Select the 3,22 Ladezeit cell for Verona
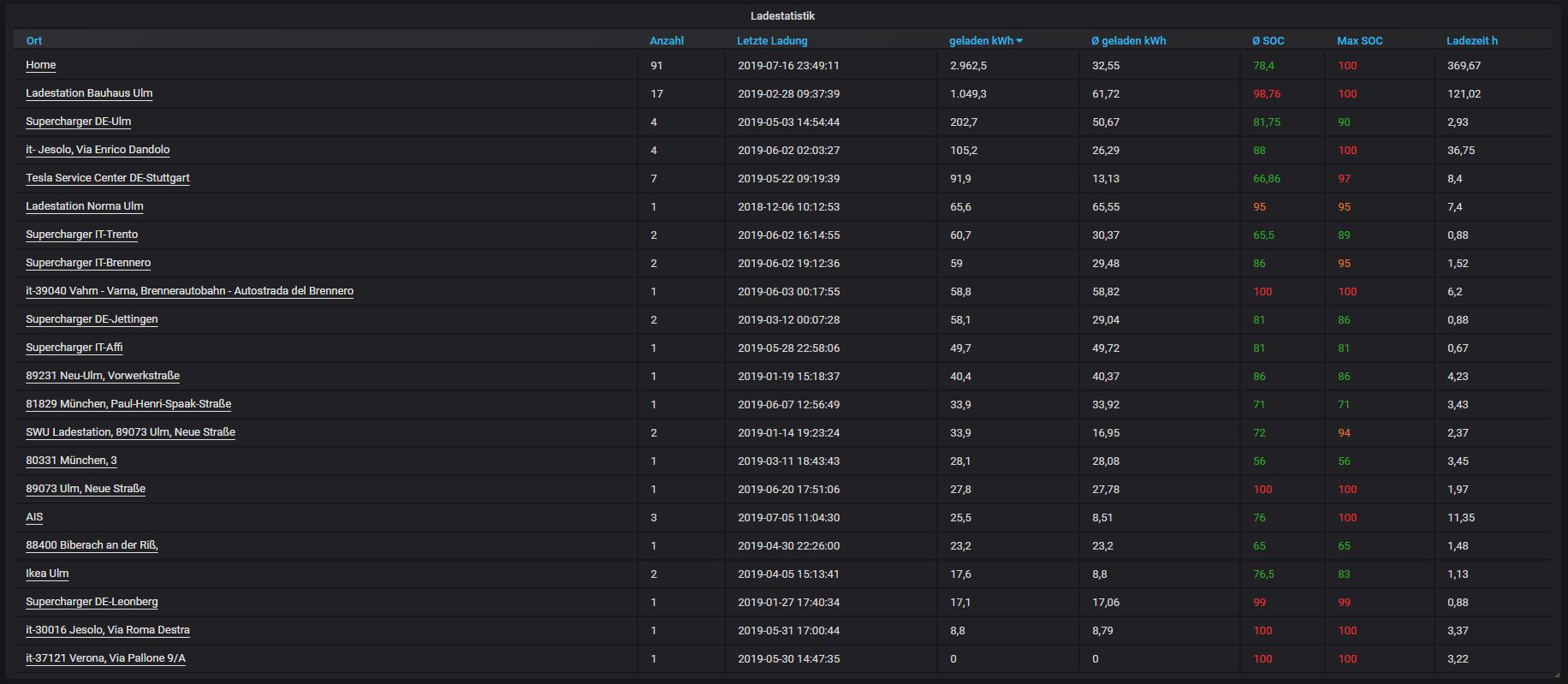 [1458, 658]
